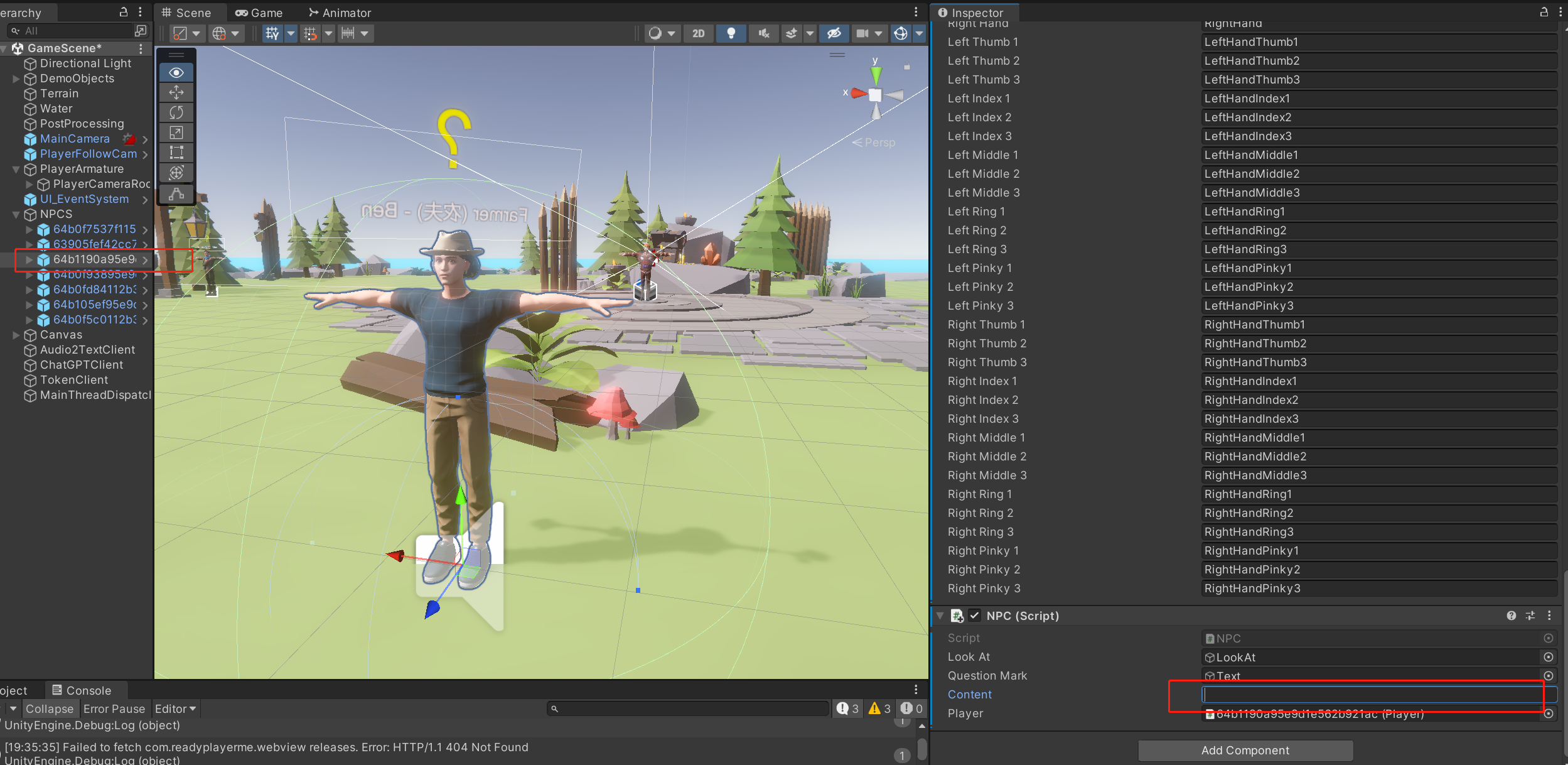Mute scene view audio

tap(763, 33)
